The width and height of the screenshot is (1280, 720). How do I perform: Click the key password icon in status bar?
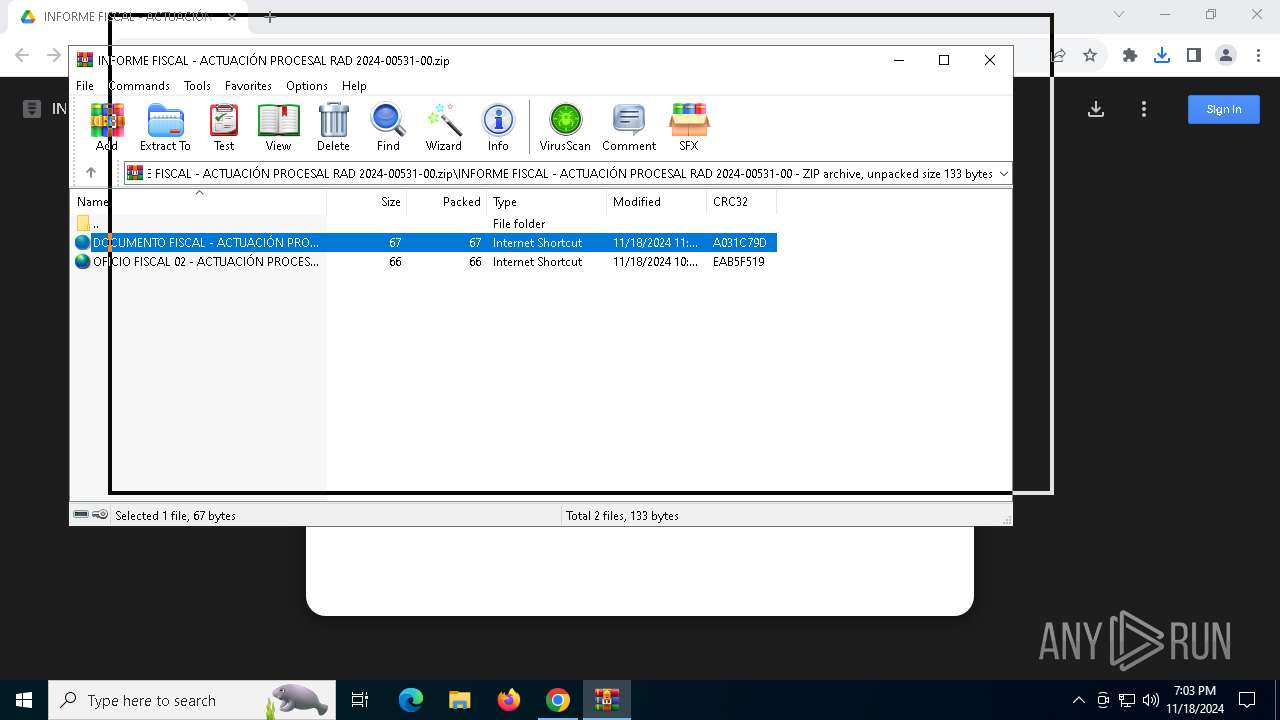point(100,515)
